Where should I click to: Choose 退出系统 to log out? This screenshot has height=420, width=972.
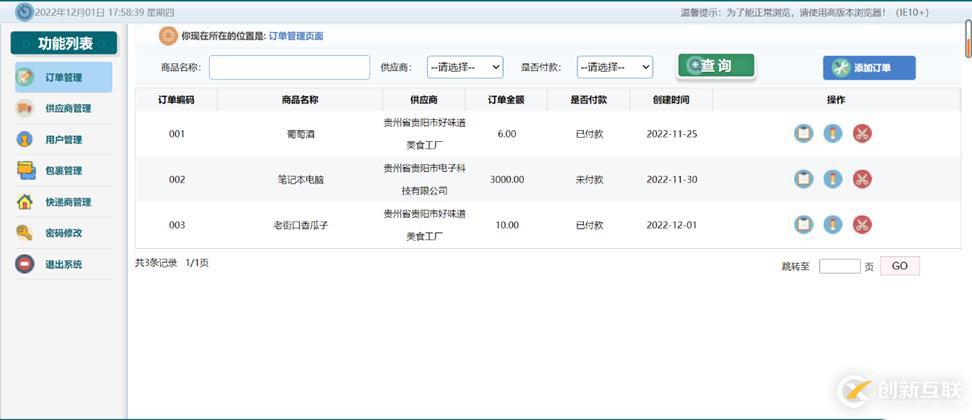pos(64,265)
